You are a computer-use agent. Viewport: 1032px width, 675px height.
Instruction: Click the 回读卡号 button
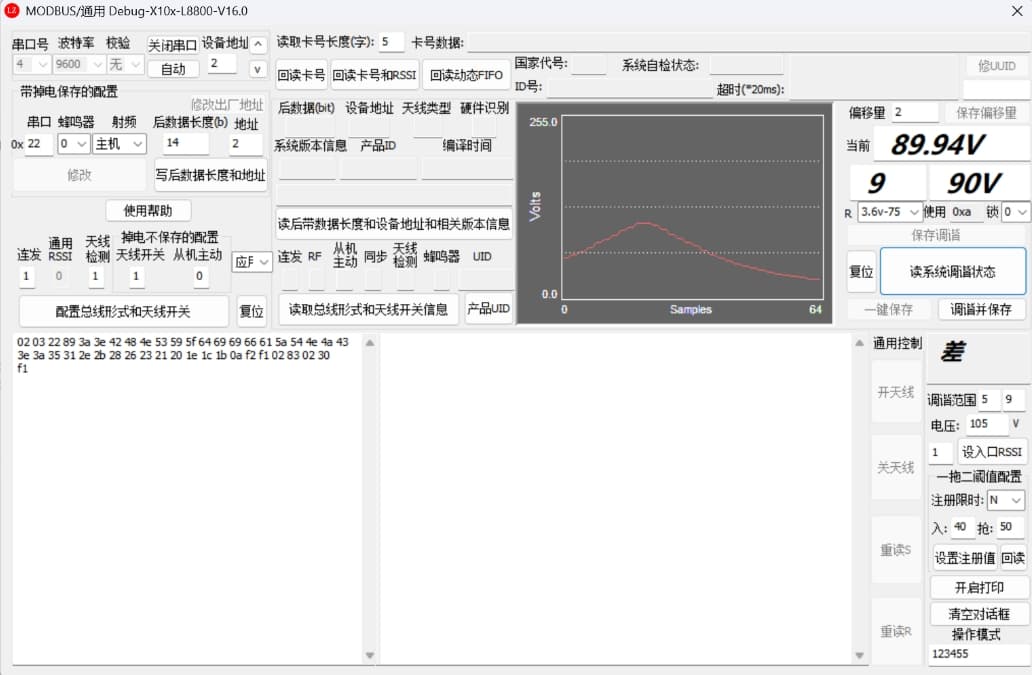[x=301, y=75]
